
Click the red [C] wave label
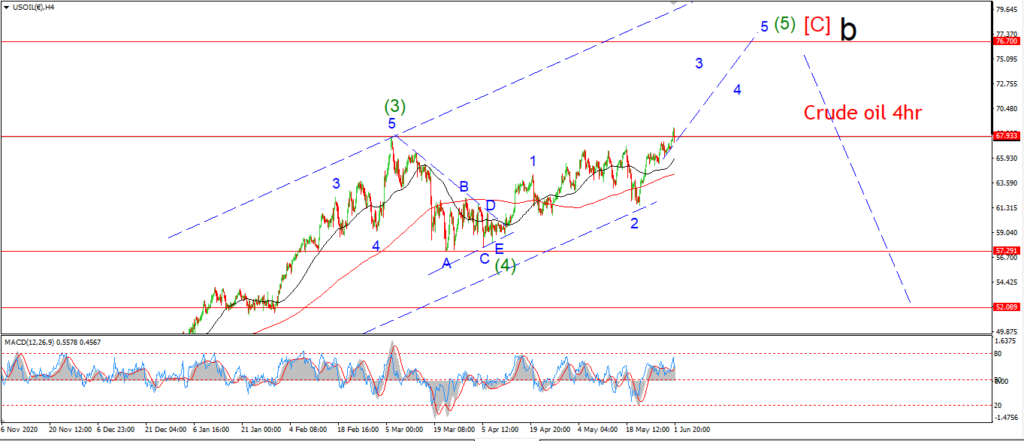click(x=817, y=25)
